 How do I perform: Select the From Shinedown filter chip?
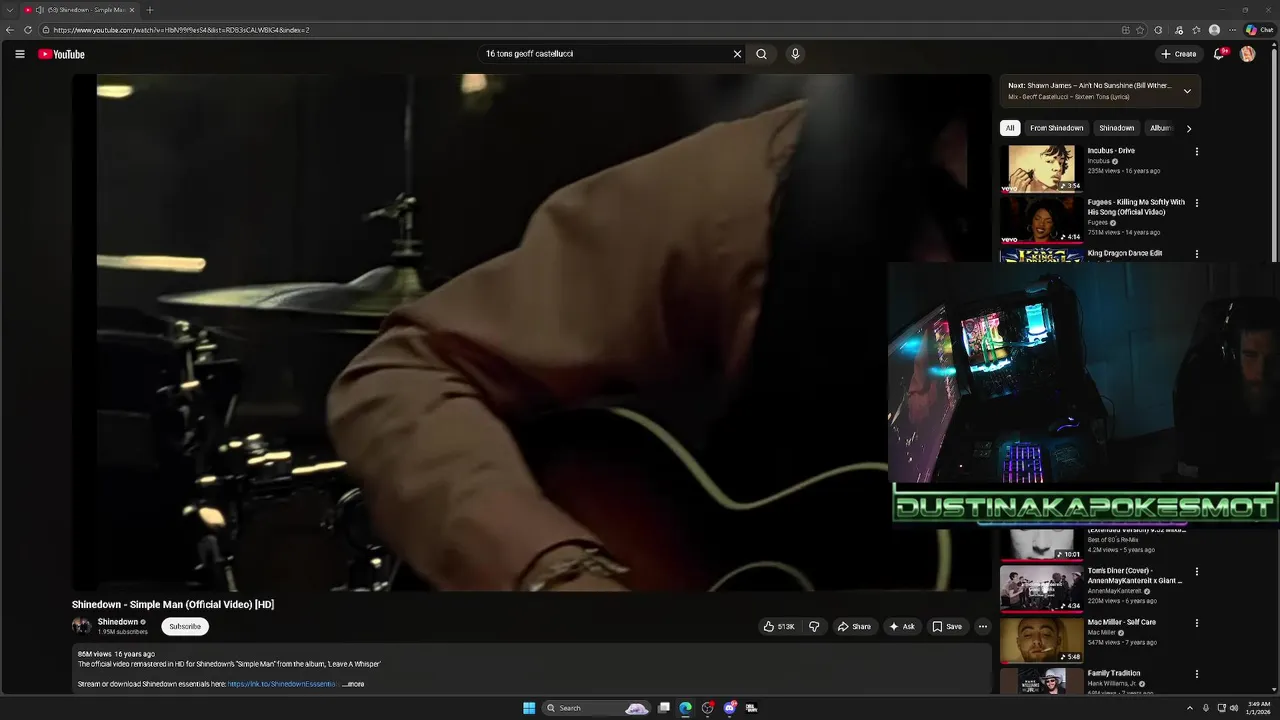1056,128
